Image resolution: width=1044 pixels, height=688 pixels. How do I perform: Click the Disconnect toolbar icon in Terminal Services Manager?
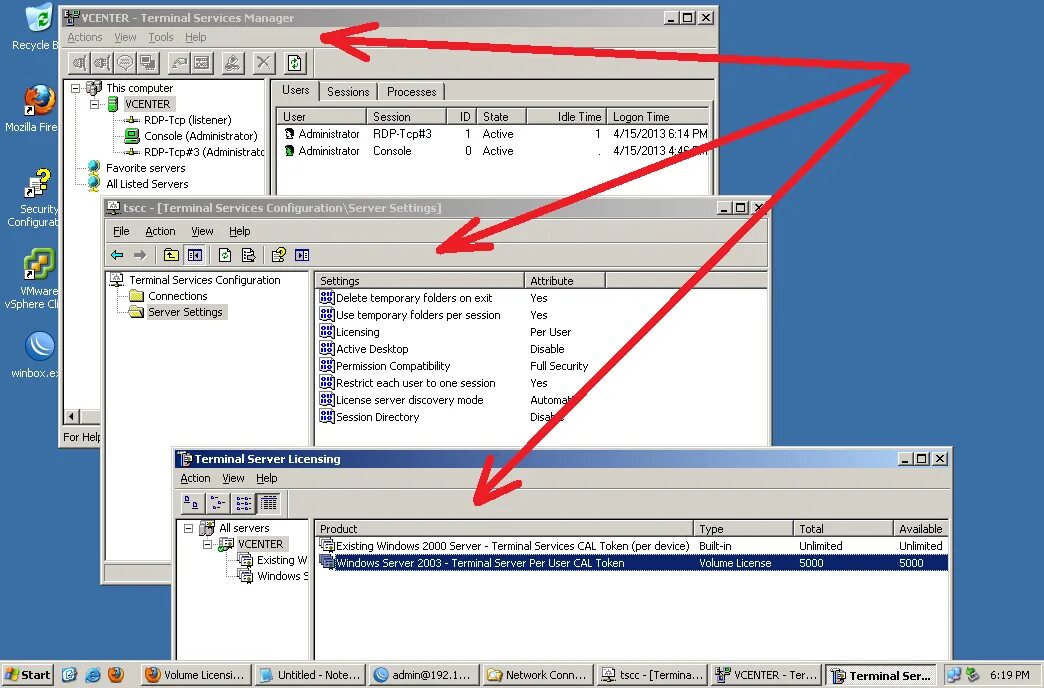coord(103,63)
